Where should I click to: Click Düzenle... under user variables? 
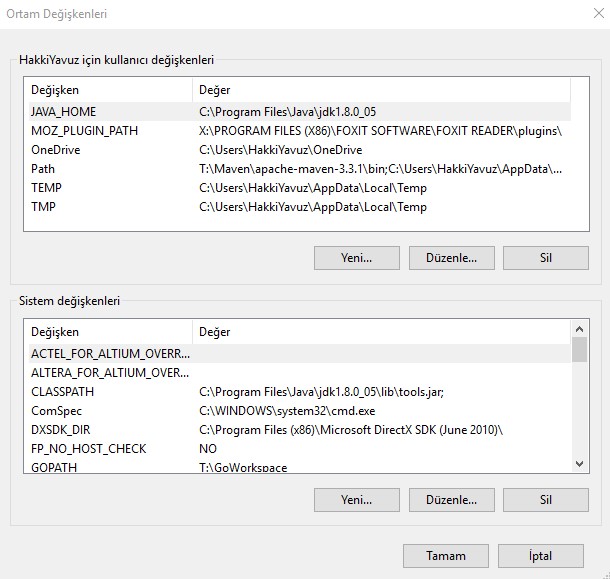(452, 258)
